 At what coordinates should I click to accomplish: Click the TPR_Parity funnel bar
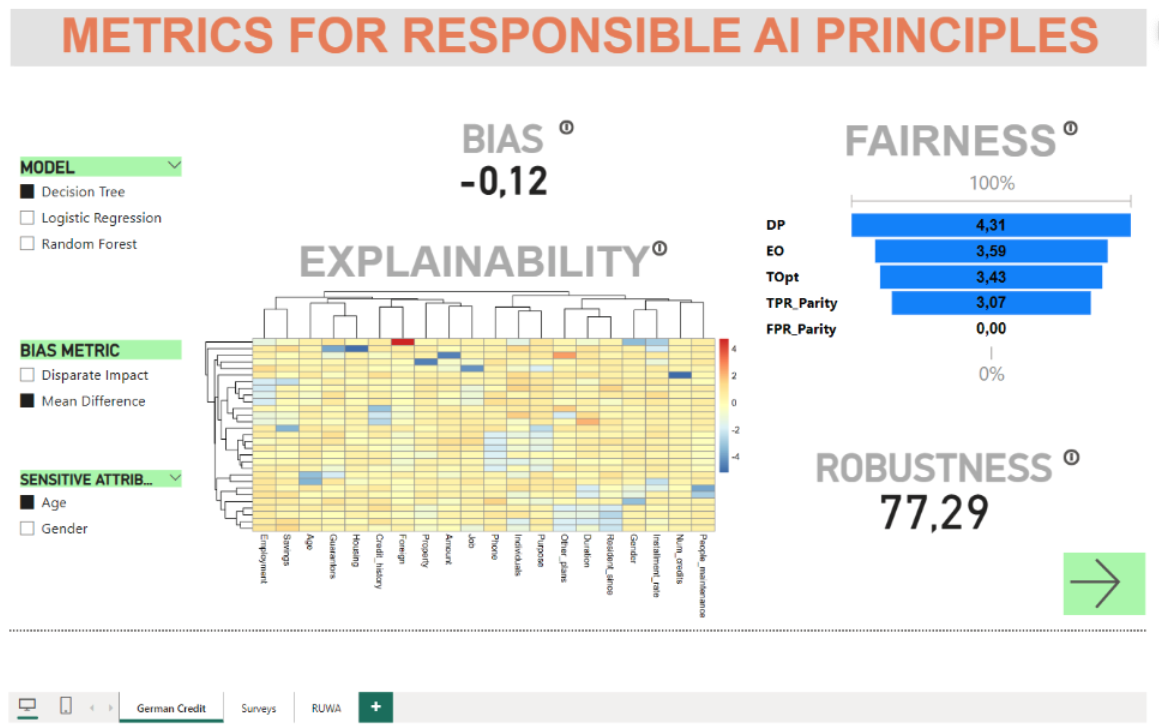coord(990,302)
